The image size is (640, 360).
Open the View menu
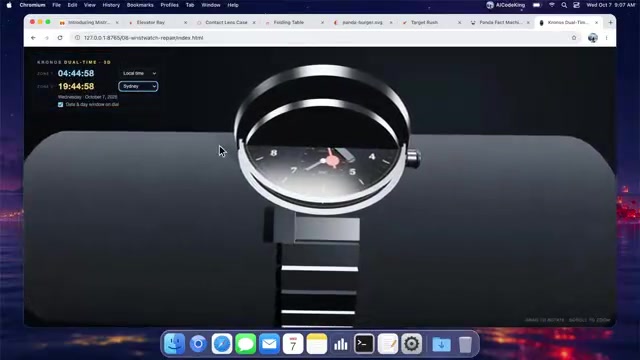(x=89, y=5)
